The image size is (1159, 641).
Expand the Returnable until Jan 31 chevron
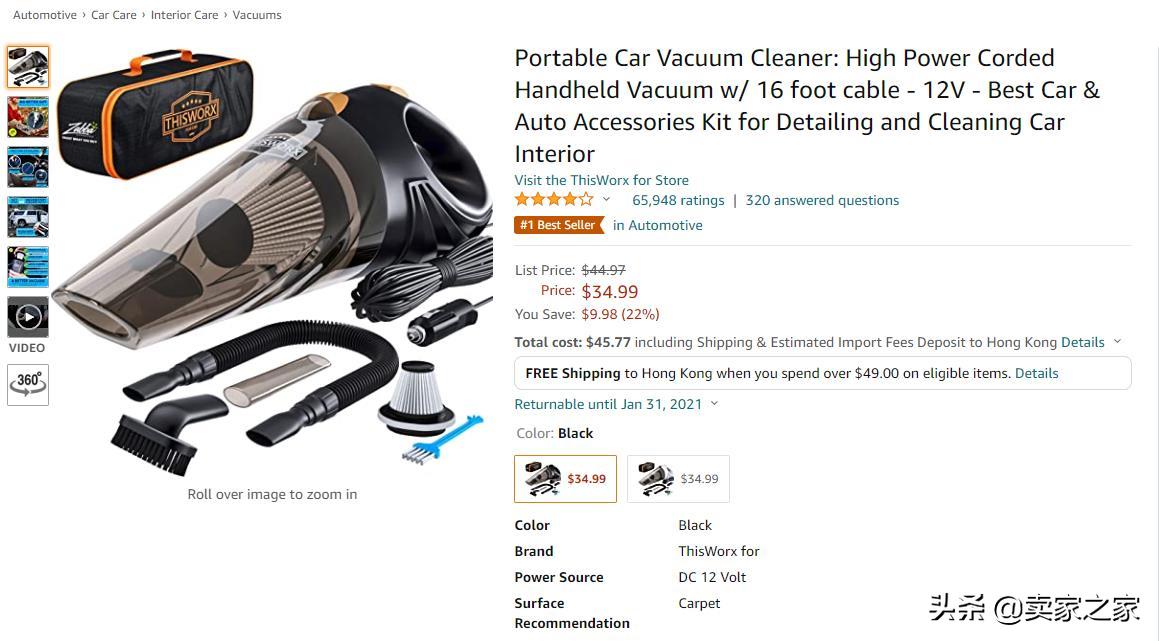[x=714, y=404]
